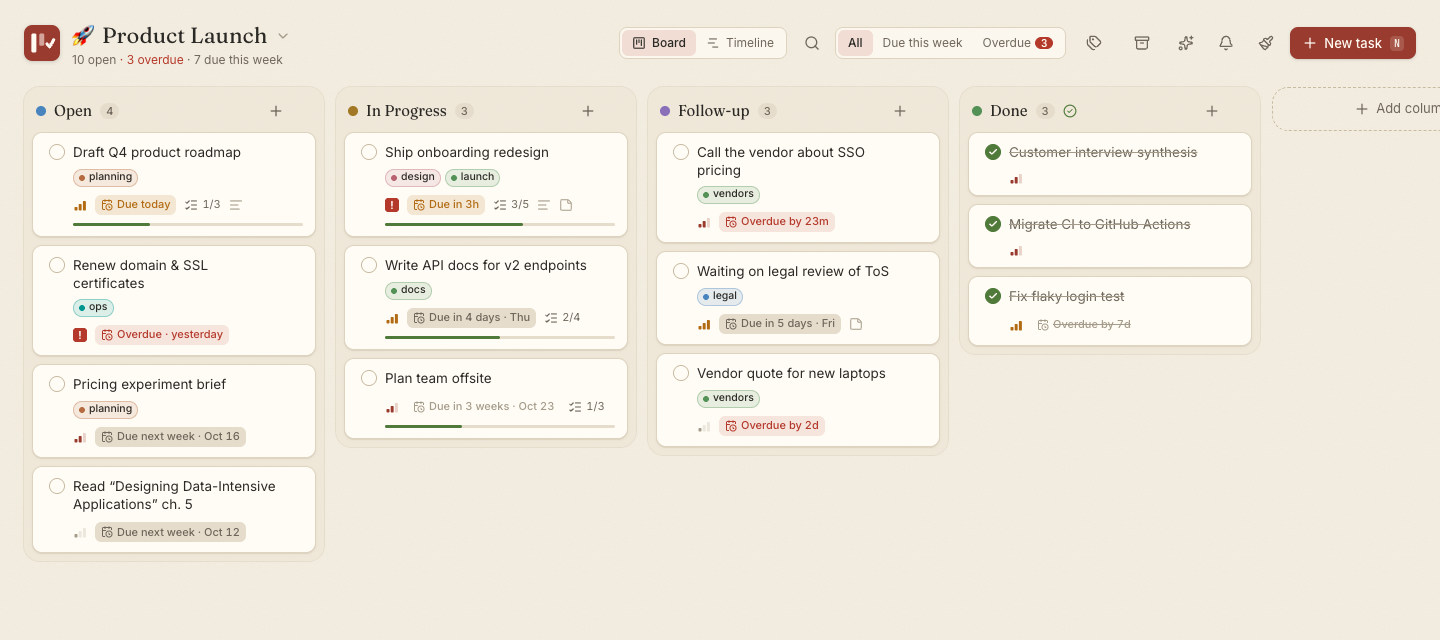Click progress bar on Write API docs card

[x=500, y=338]
